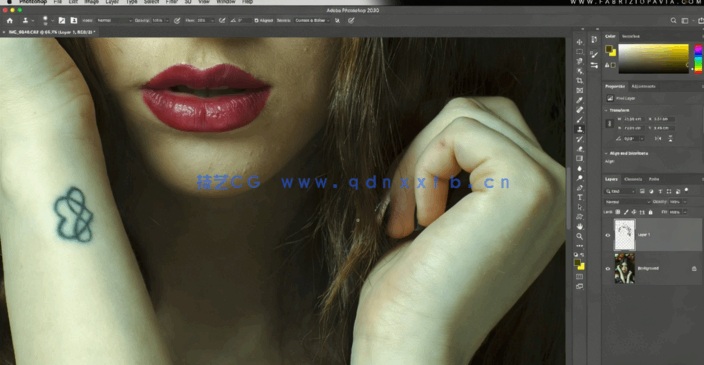704x365 pixels.
Task: Switch to the Adjustments tab
Action: 643,86
